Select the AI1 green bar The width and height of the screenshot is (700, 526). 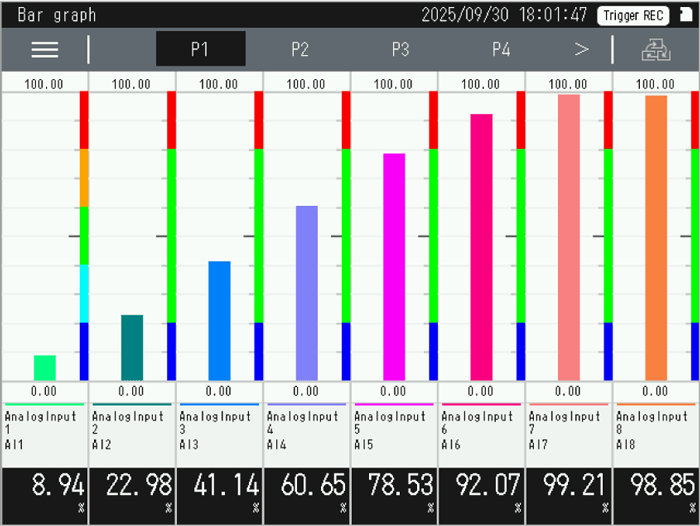[x=44, y=367]
